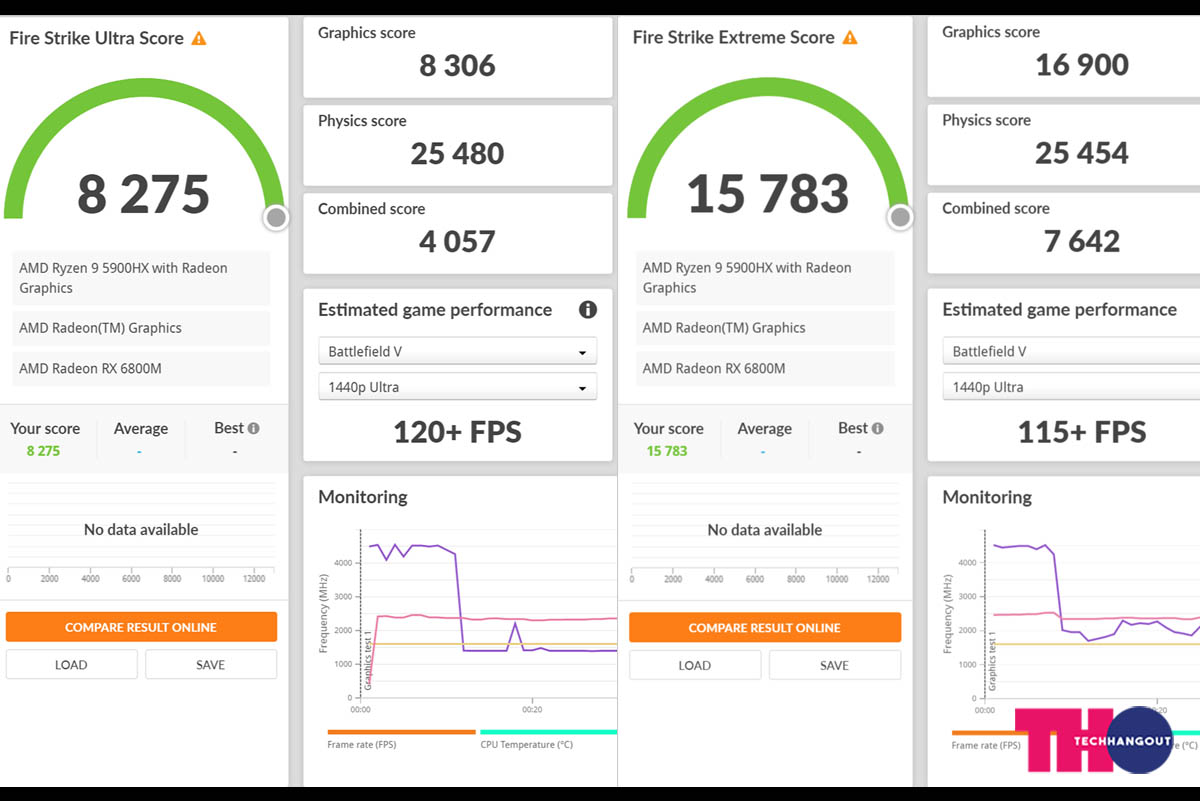Click 'AMD Radeon RX 6800M' row in the Ultra panel
Viewport: 1200px width, 801px height.
click(x=141, y=369)
